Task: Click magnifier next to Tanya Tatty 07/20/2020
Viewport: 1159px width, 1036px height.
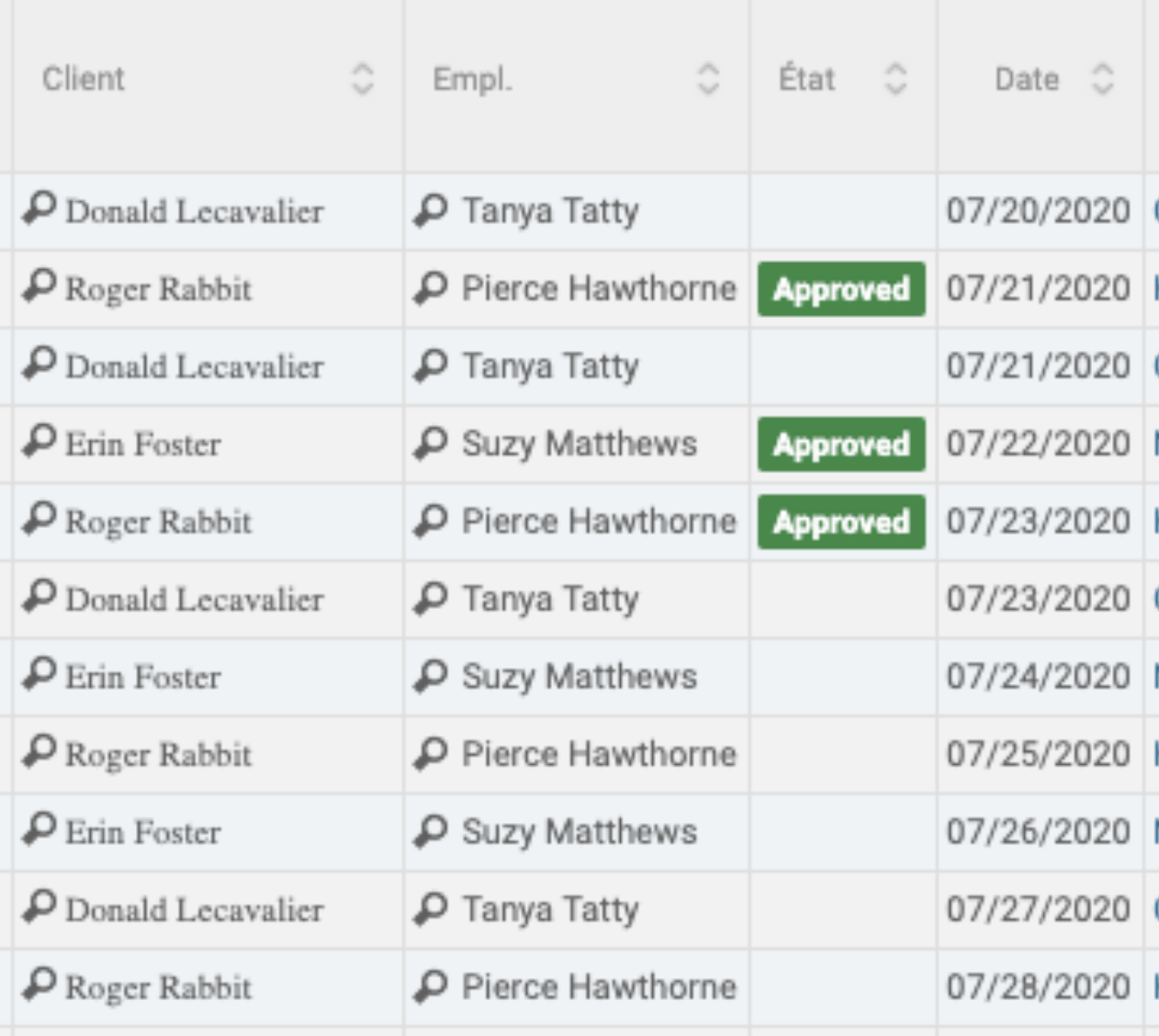Action: 431,210
